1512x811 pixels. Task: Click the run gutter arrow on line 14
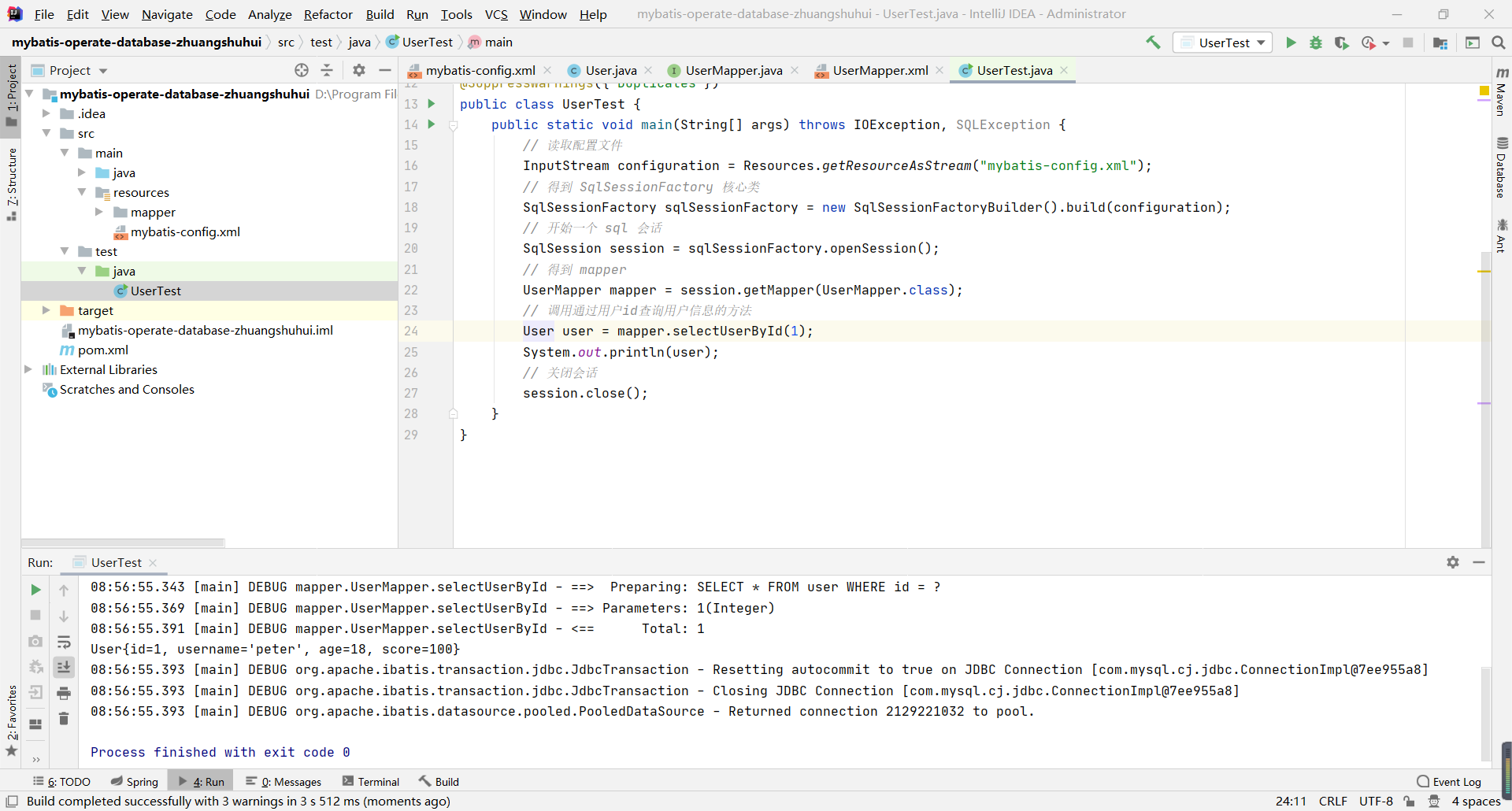(432, 124)
